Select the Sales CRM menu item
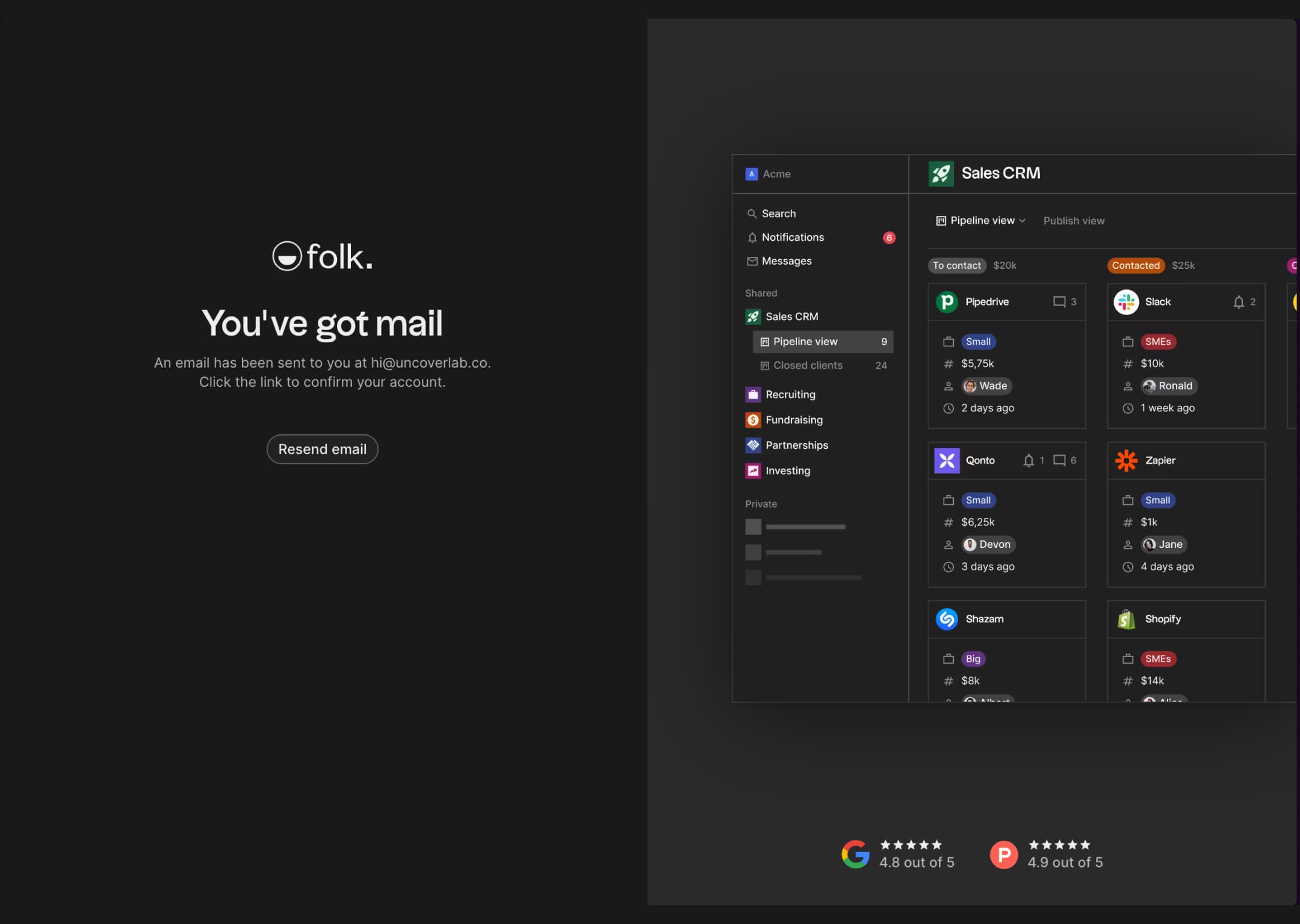The height and width of the screenshot is (924, 1300). click(x=792, y=316)
